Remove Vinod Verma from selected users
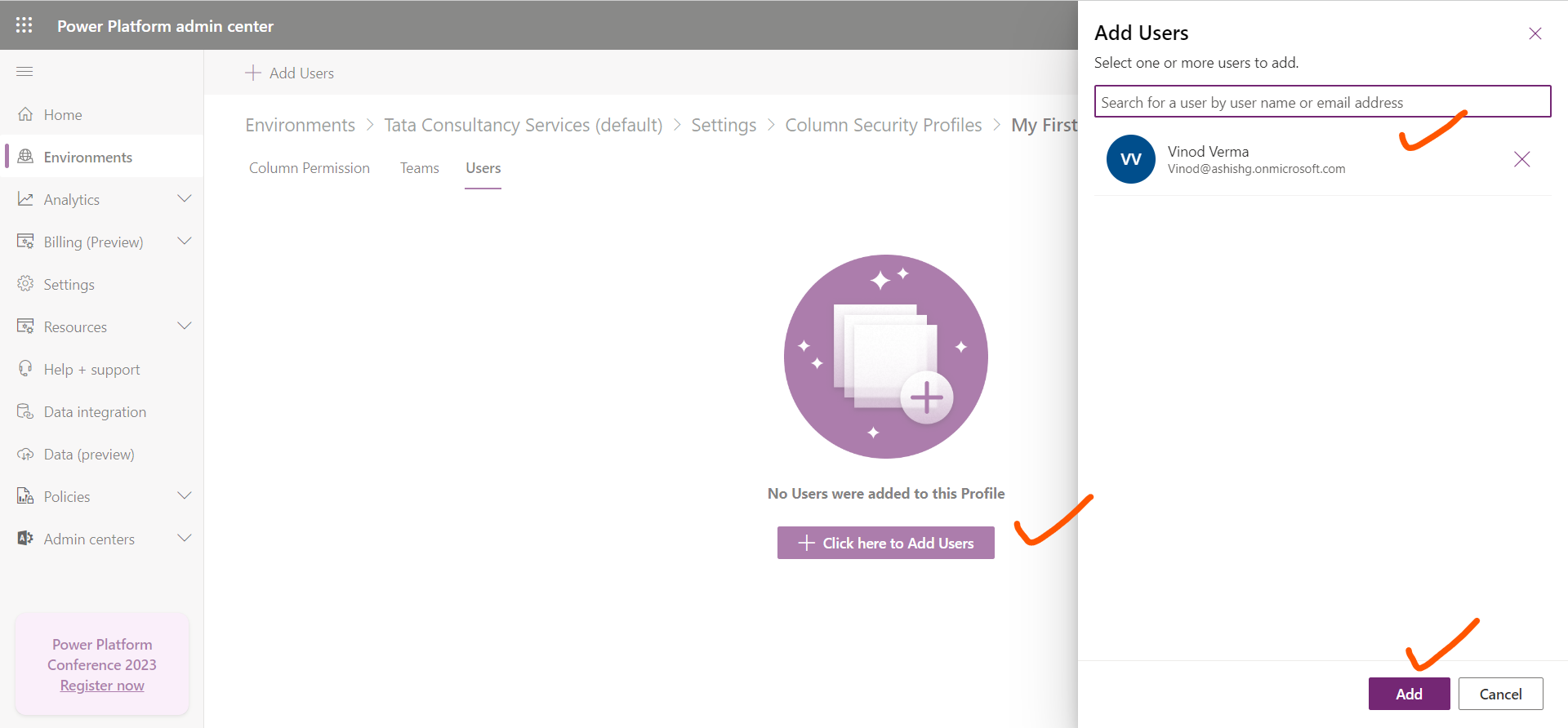This screenshot has width=1568, height=728. 1521,159
